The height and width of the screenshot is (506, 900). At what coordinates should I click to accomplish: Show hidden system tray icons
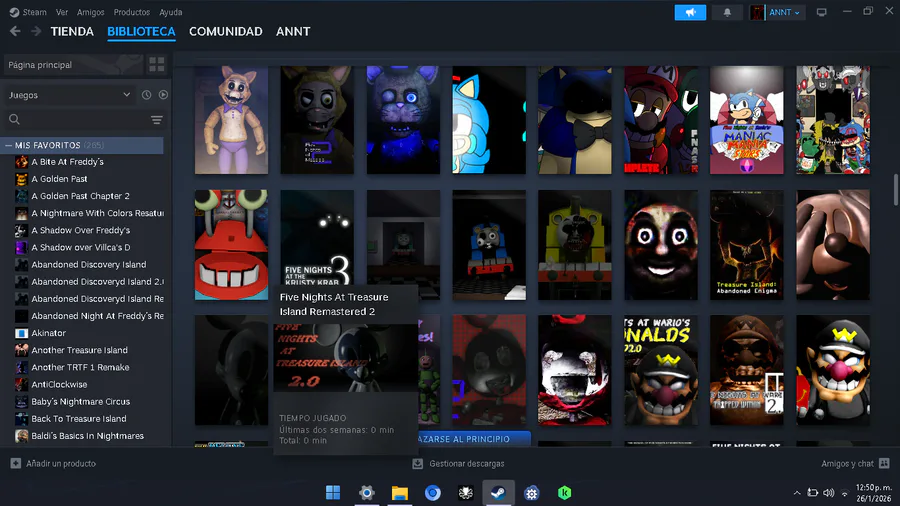coord(797,493)
